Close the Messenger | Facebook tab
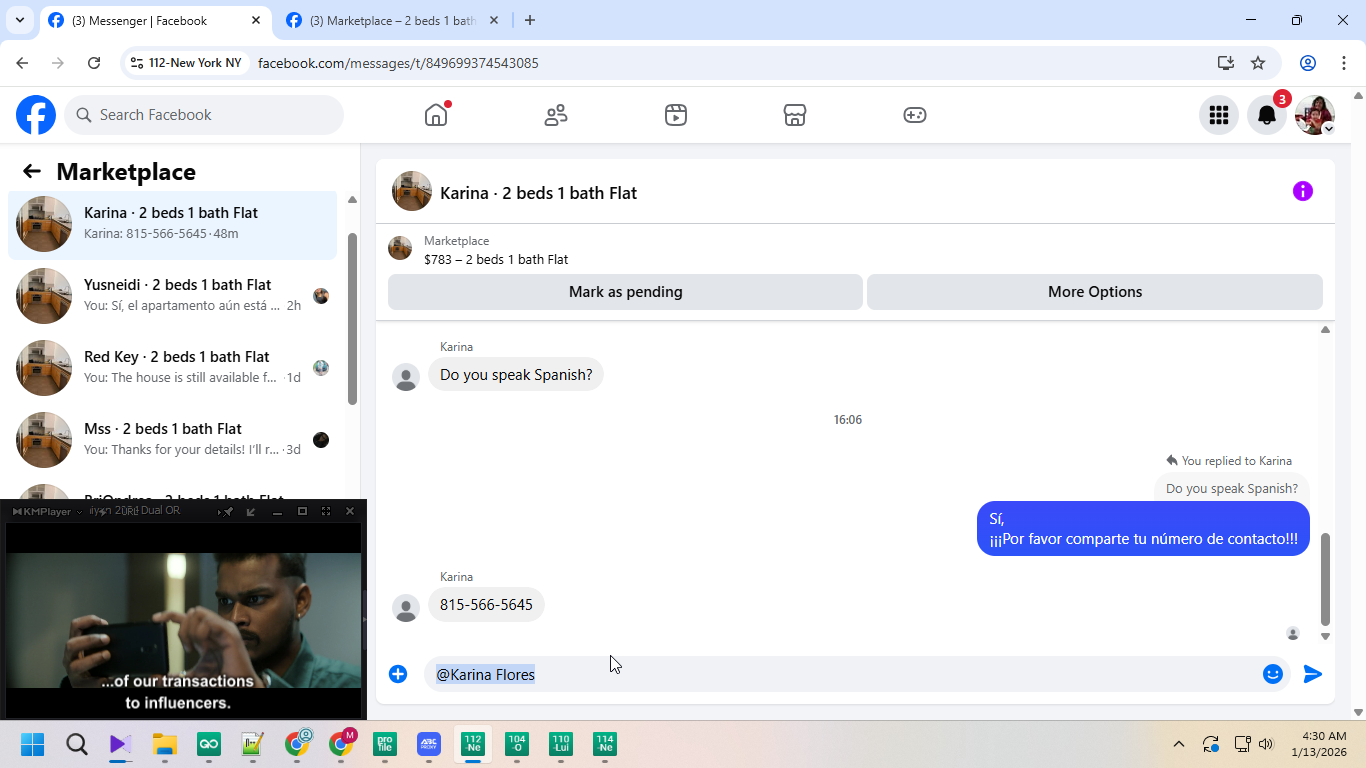This screenshot has height=768, width=1366. [x=256, y=20]
